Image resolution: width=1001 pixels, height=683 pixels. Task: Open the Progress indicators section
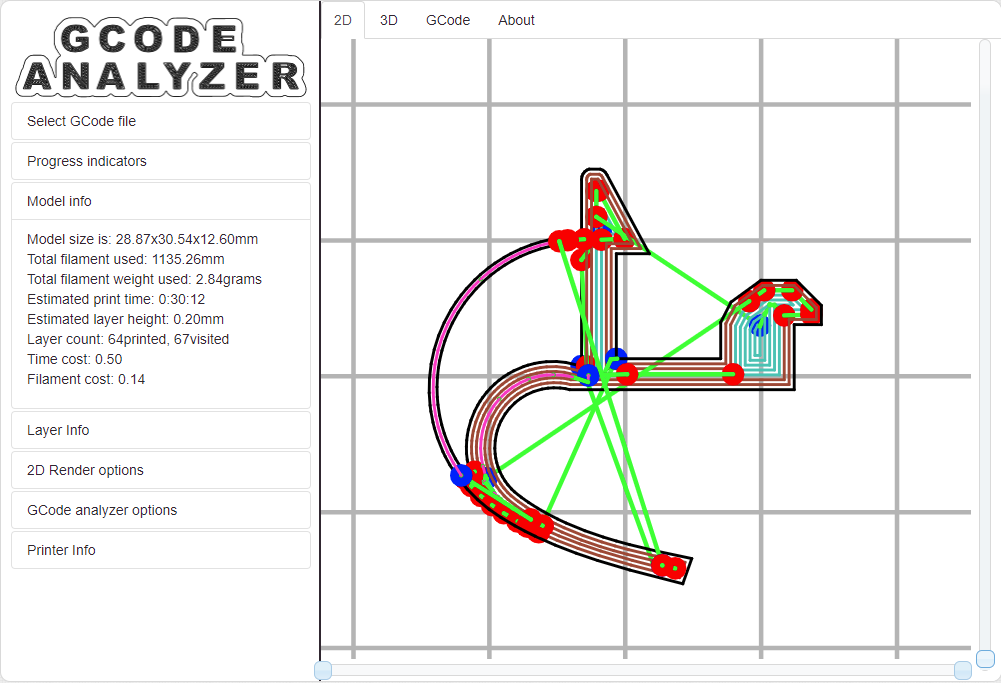[161, 161]
